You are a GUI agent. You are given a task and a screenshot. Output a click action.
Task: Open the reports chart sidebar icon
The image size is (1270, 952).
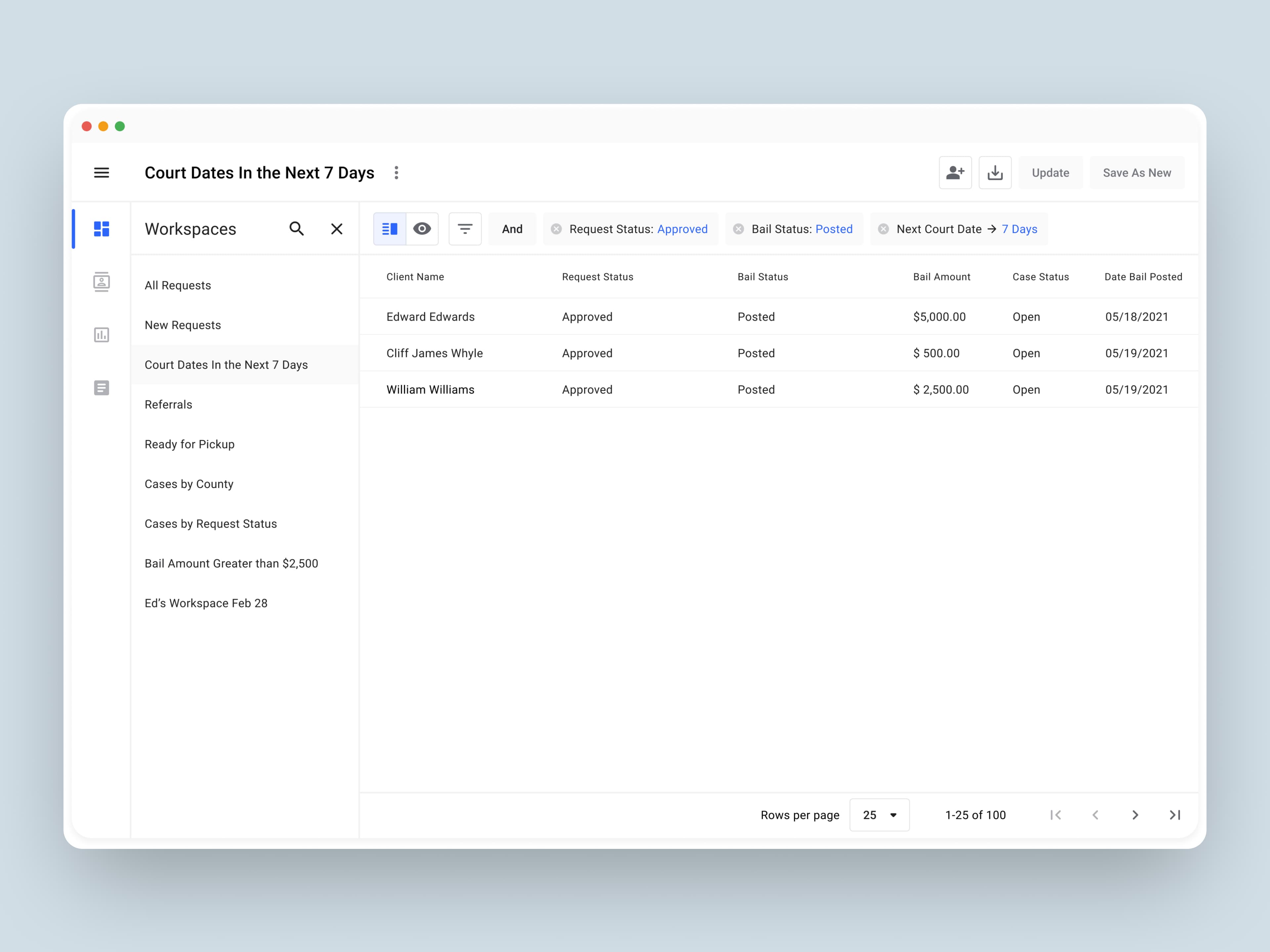[102, 335]
